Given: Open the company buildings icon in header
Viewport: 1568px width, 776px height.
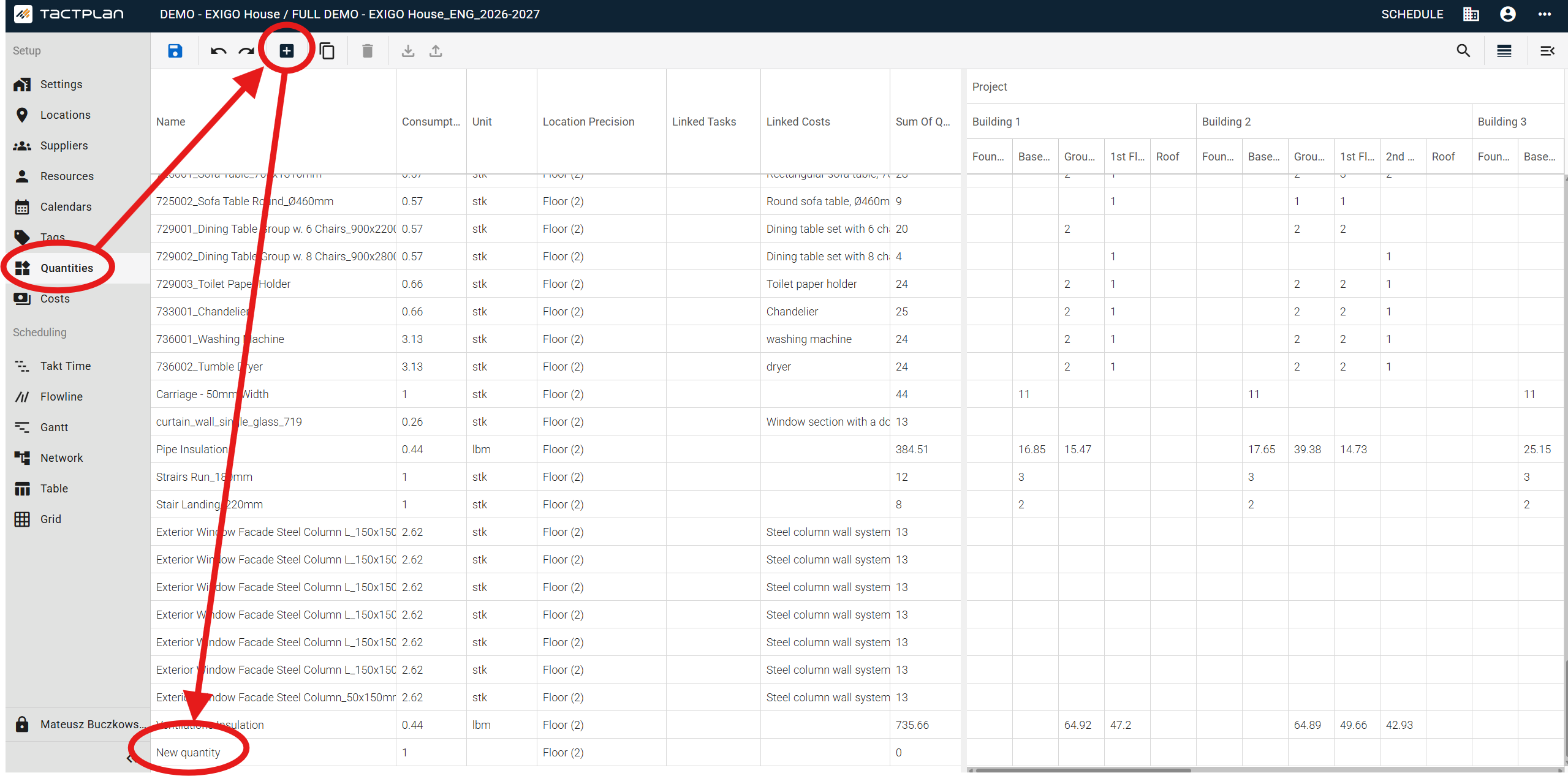Looking at the screenshot, I should click(1471, 14).
